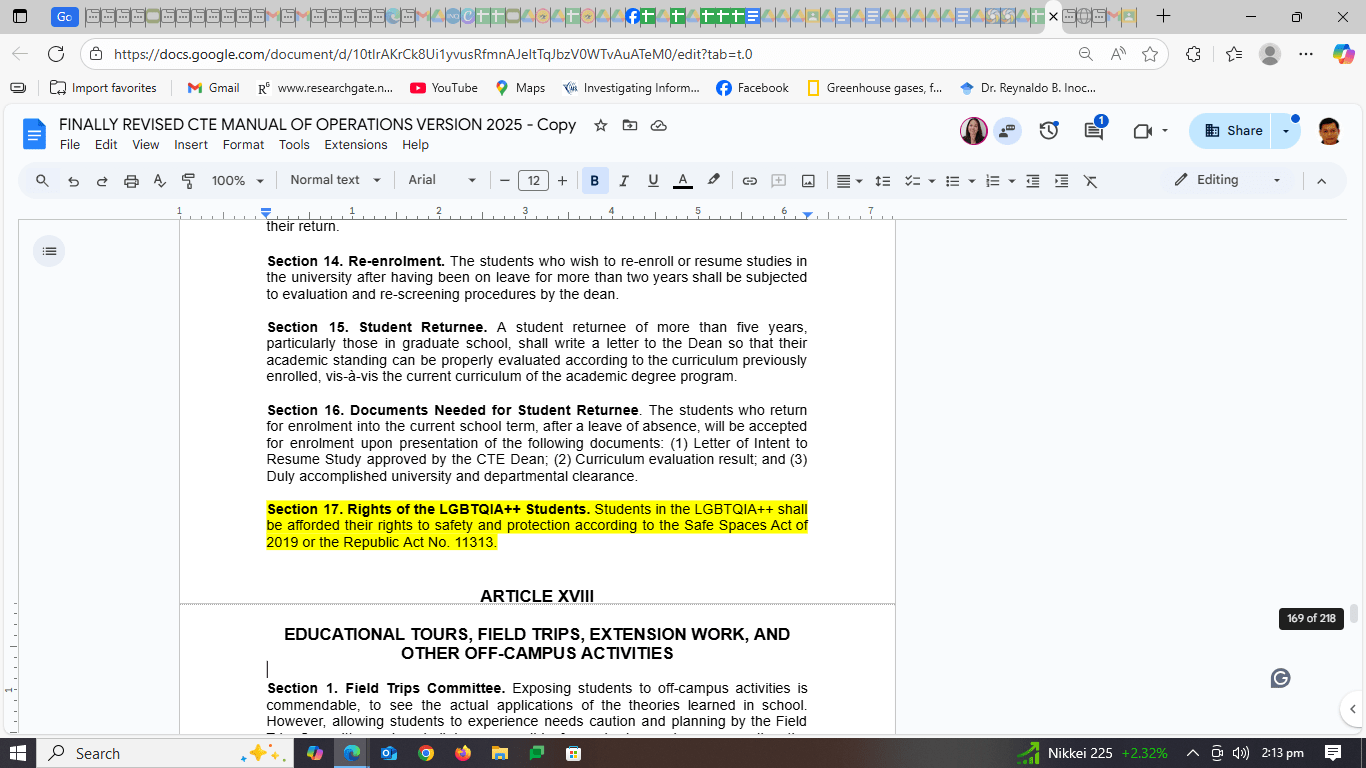
Task: Click the Insert image icon
Action: coord(808,181)
